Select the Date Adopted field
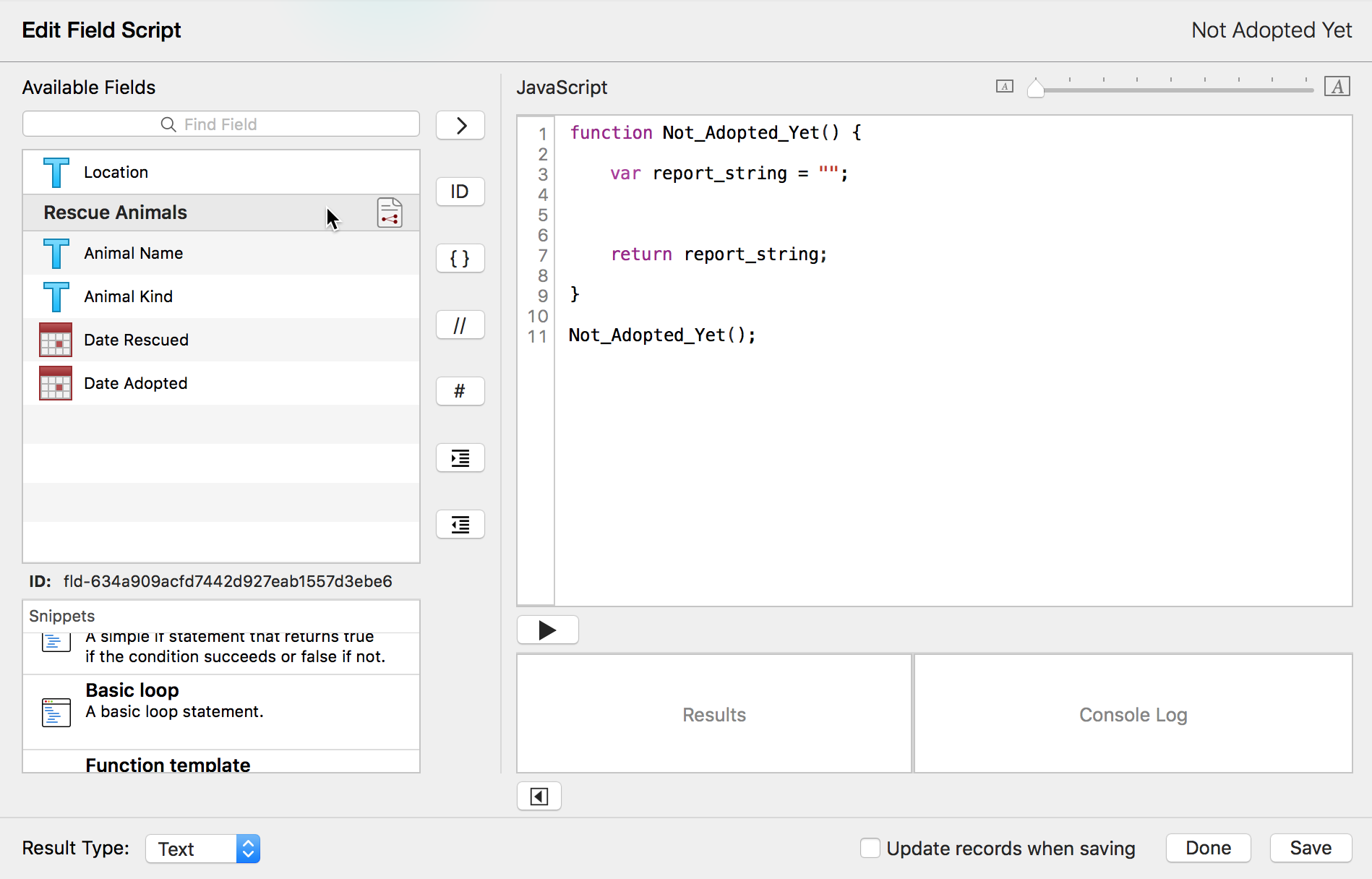 (x=221, y=383)
